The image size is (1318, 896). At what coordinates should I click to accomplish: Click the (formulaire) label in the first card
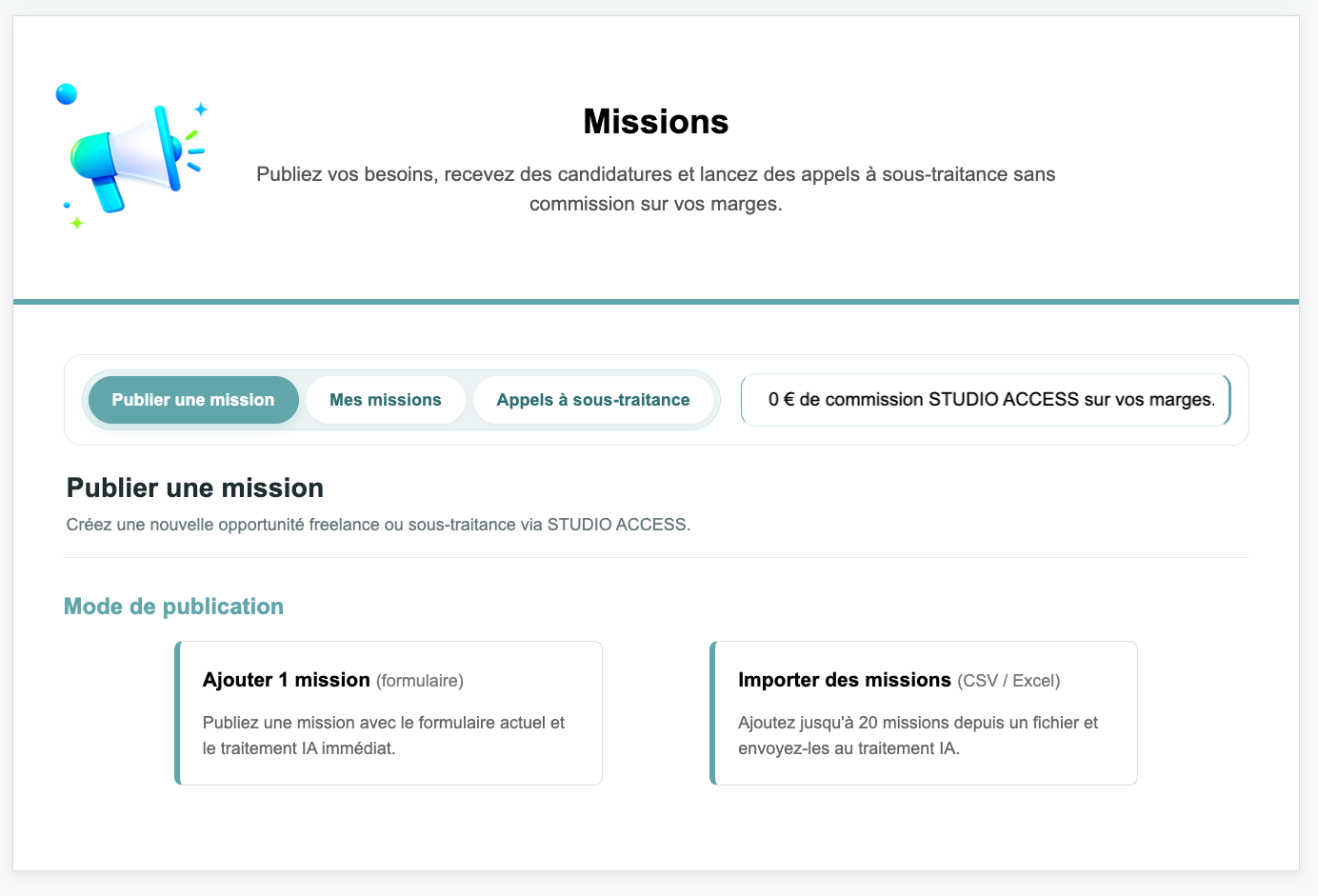click(420, 681)
